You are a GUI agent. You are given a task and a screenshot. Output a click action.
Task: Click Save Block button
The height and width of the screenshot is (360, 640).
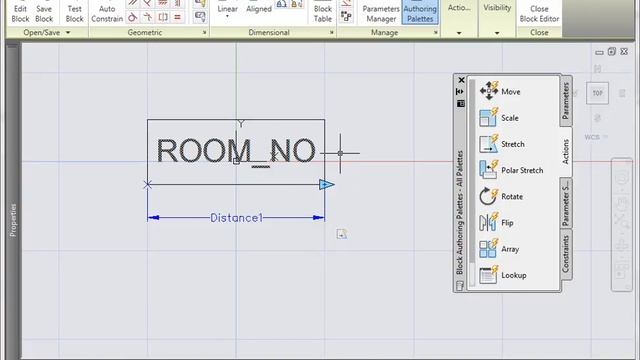(44, 11)
